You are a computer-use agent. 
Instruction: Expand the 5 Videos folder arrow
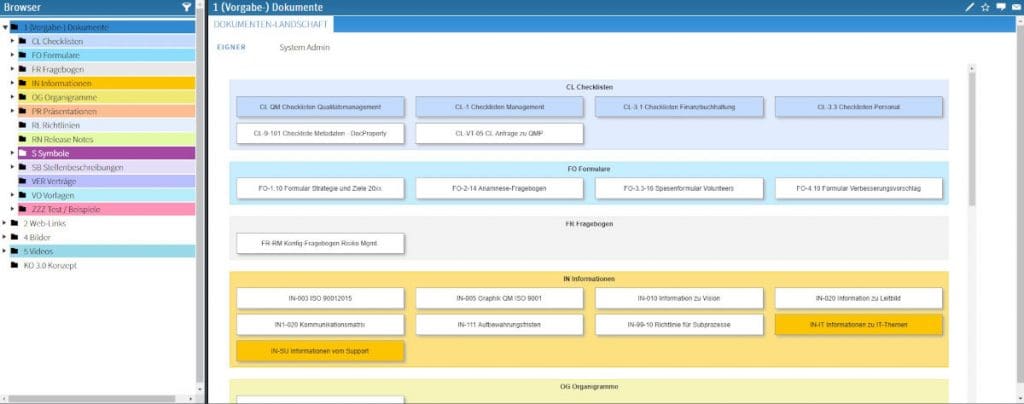4,251
